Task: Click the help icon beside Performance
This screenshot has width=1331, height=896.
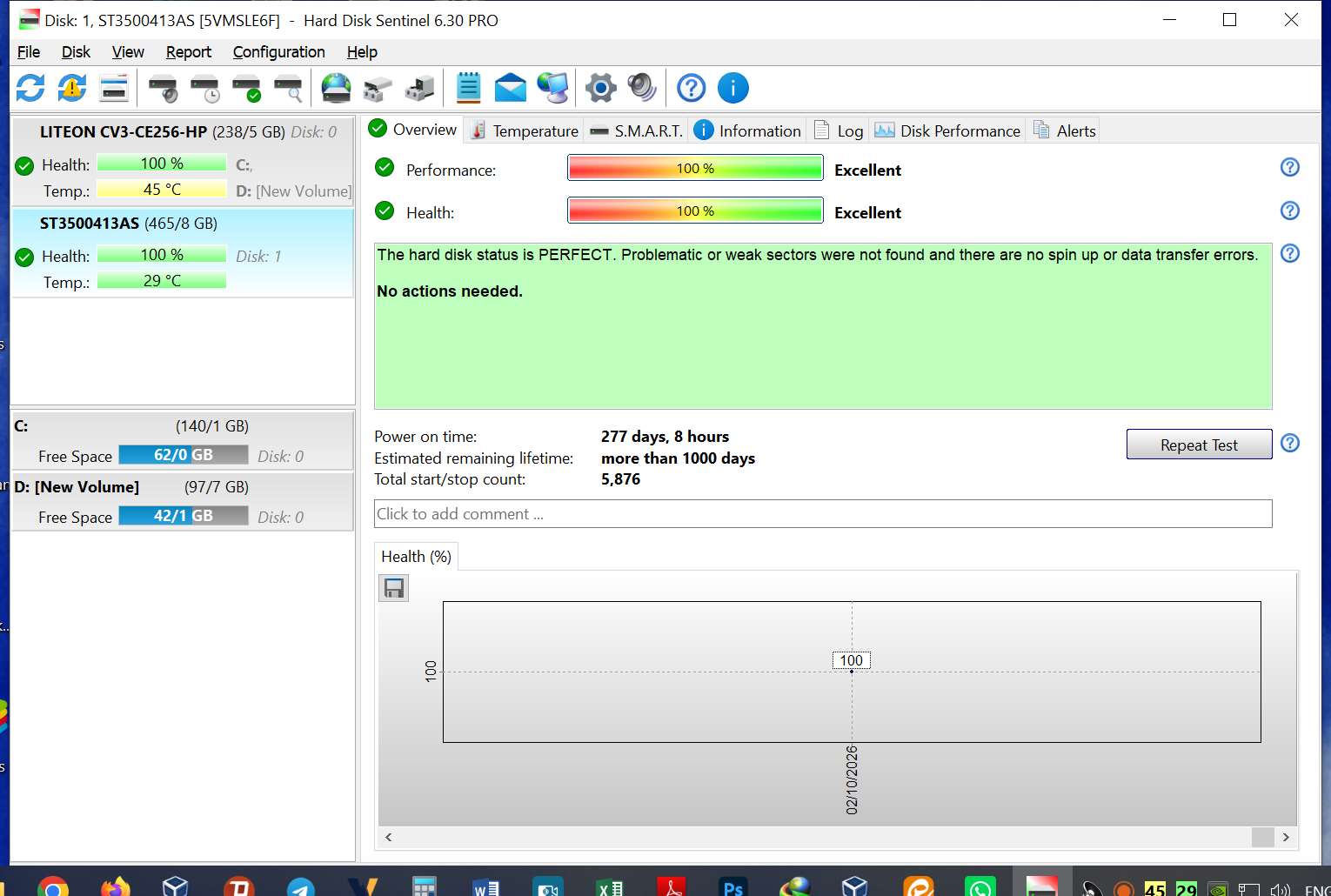Action: tap(1290, 167)
